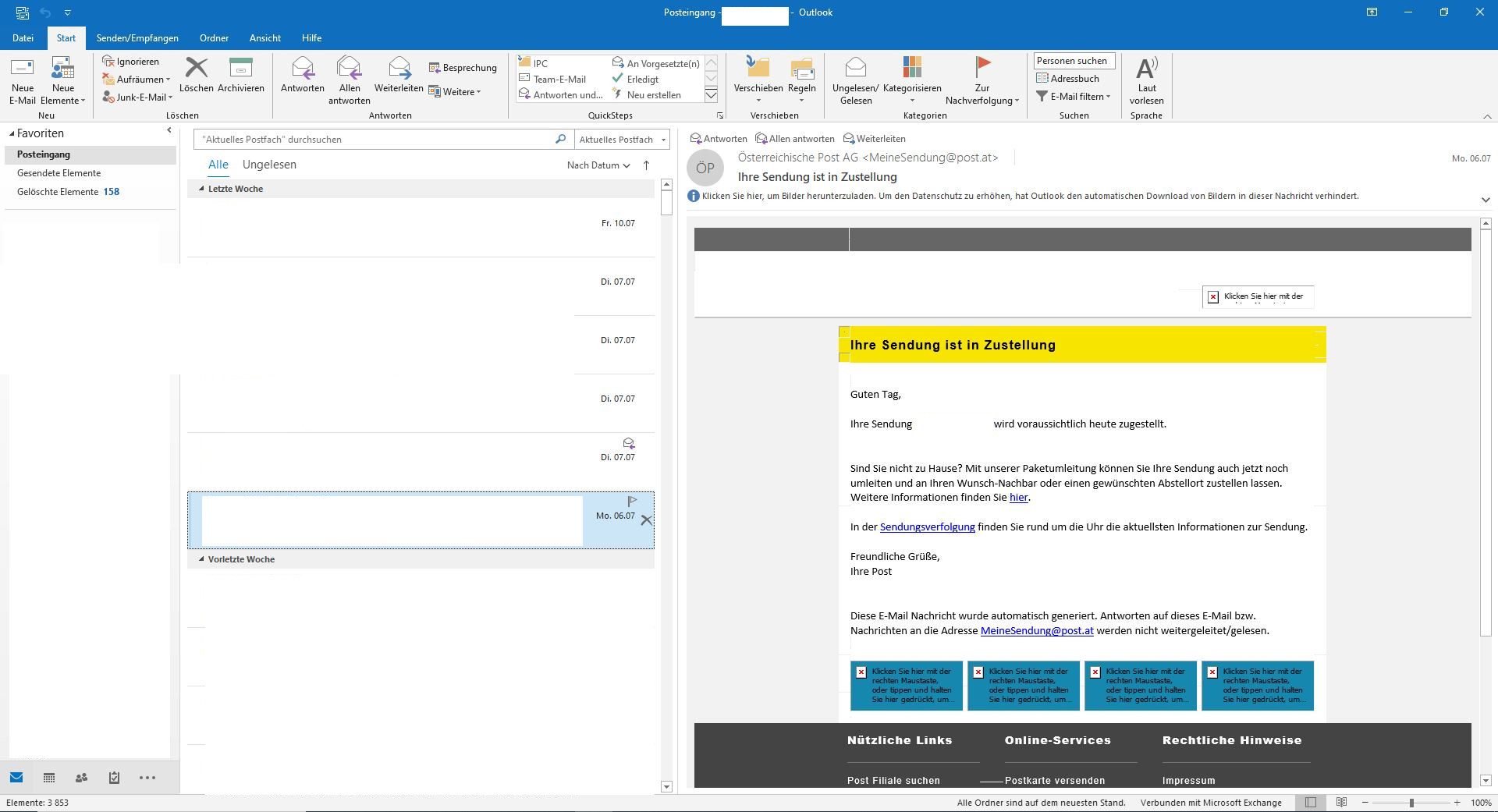Collapse the Letzte Woche group
The image size is (1498, 812).
(201, 189)
